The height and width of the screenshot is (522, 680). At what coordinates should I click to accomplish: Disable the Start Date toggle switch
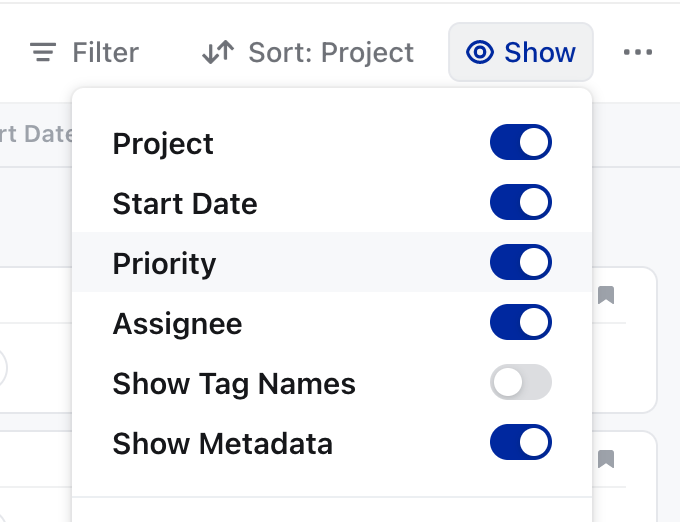(x=521, y=202)
